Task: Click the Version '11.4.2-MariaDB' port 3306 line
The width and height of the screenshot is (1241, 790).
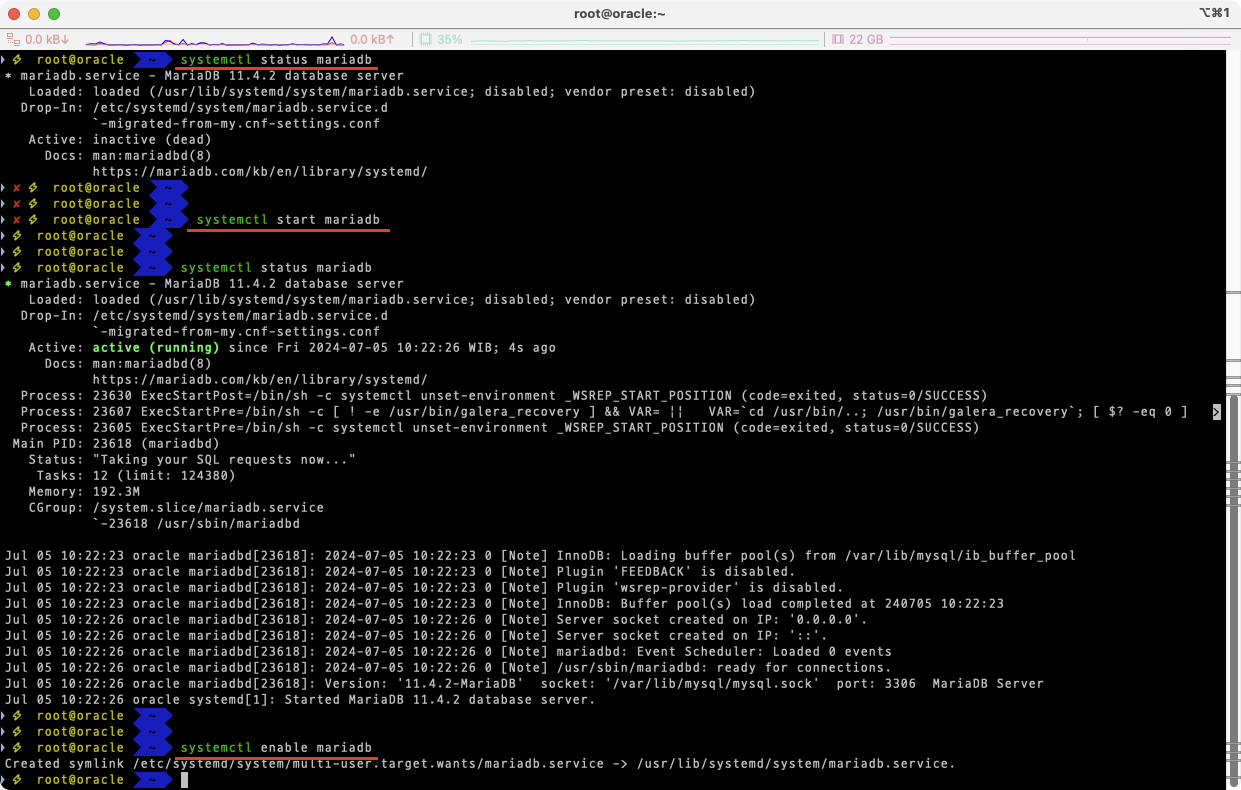Action: point(524,684)
